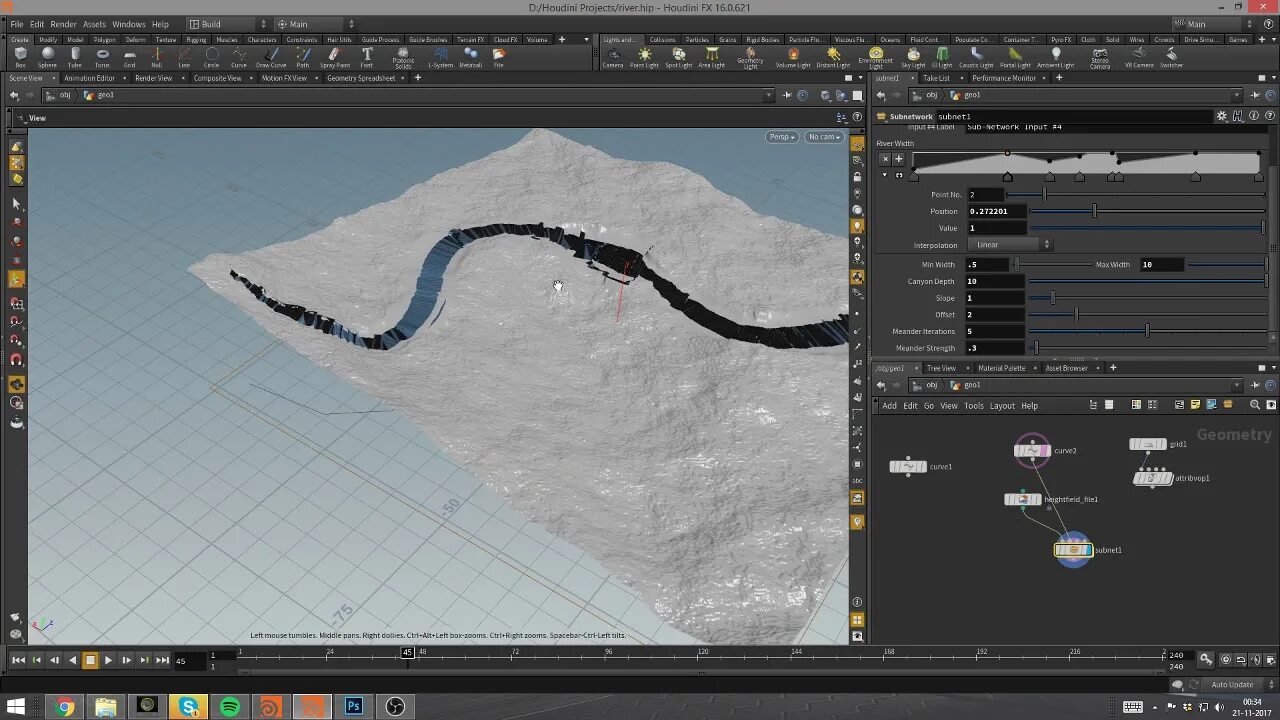
Task: Open the File menu
Action: tap(16, 24)
